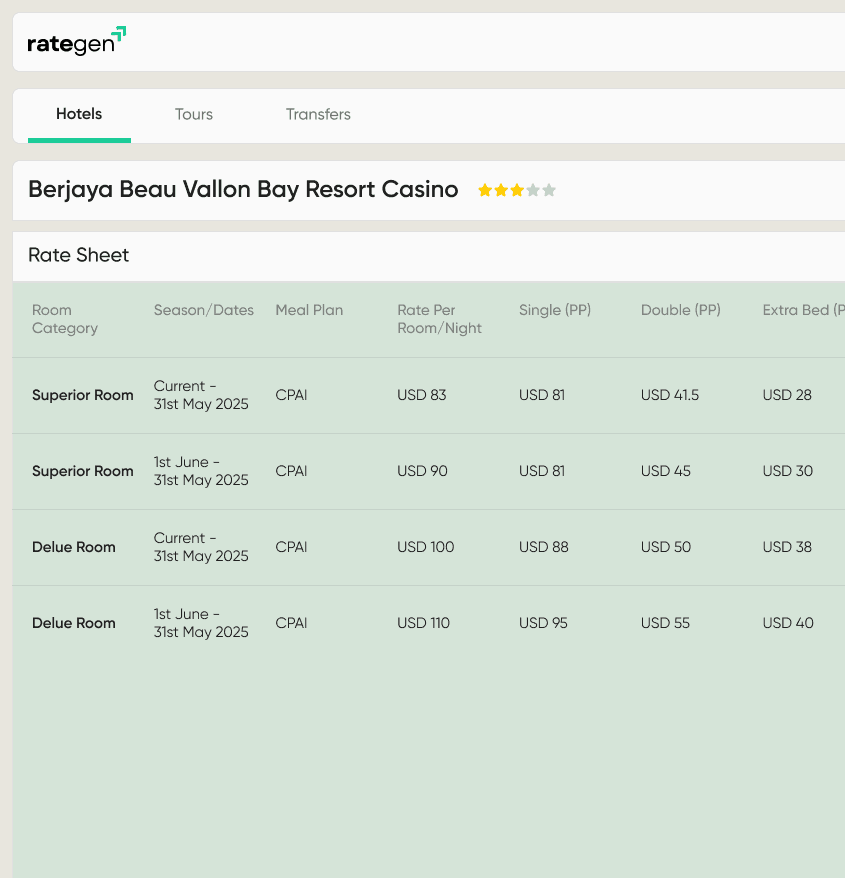The image size is (845, 878).
Task: Click the second gold star icon
Action: coord(502,189)
